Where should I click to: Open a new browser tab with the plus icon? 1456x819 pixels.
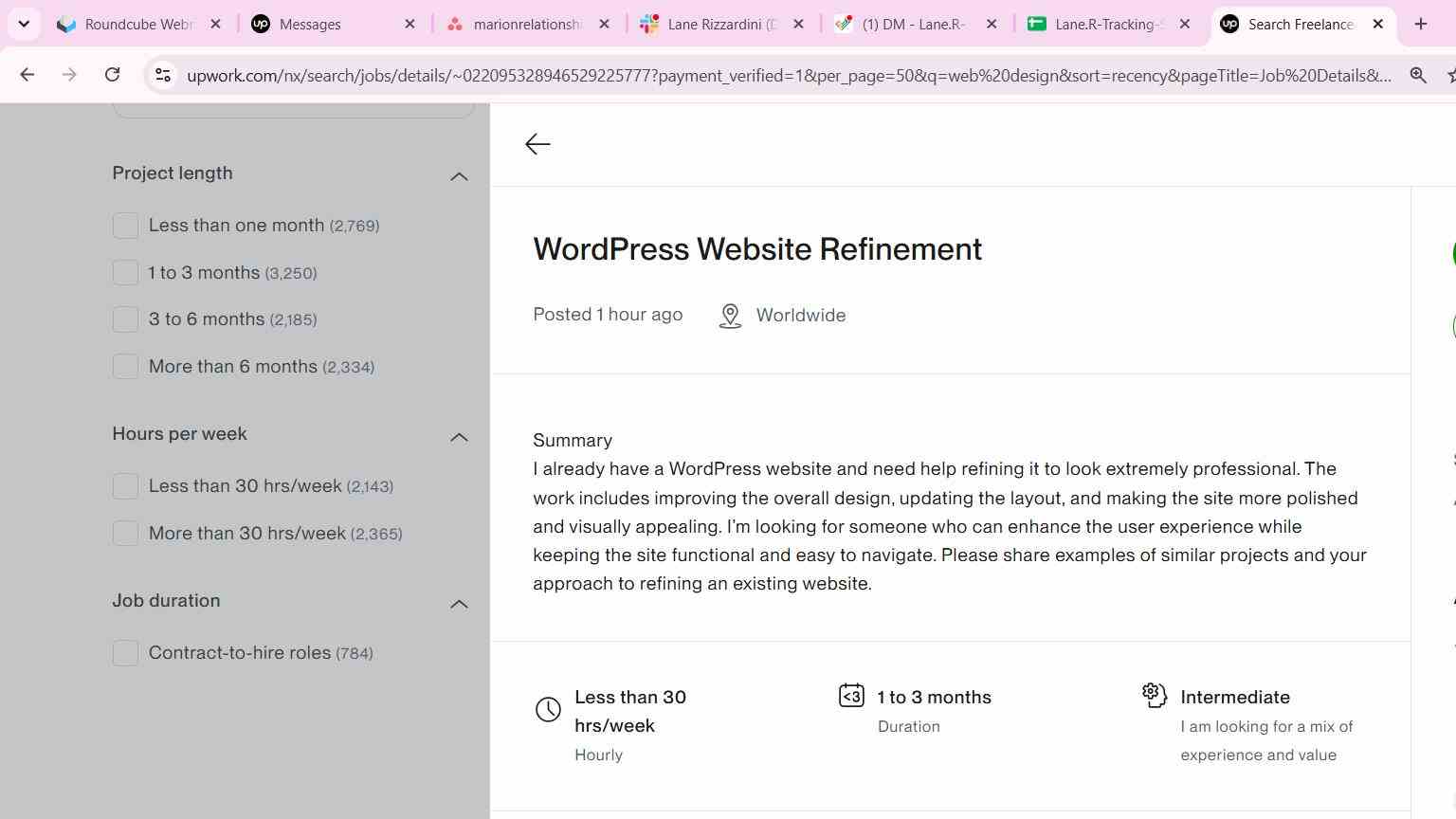point(1420,24)
